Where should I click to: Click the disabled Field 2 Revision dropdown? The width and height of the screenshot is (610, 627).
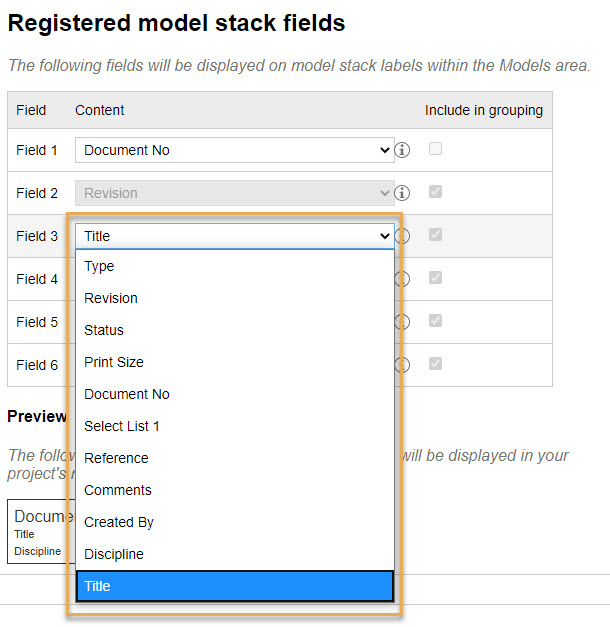(235, 193)
